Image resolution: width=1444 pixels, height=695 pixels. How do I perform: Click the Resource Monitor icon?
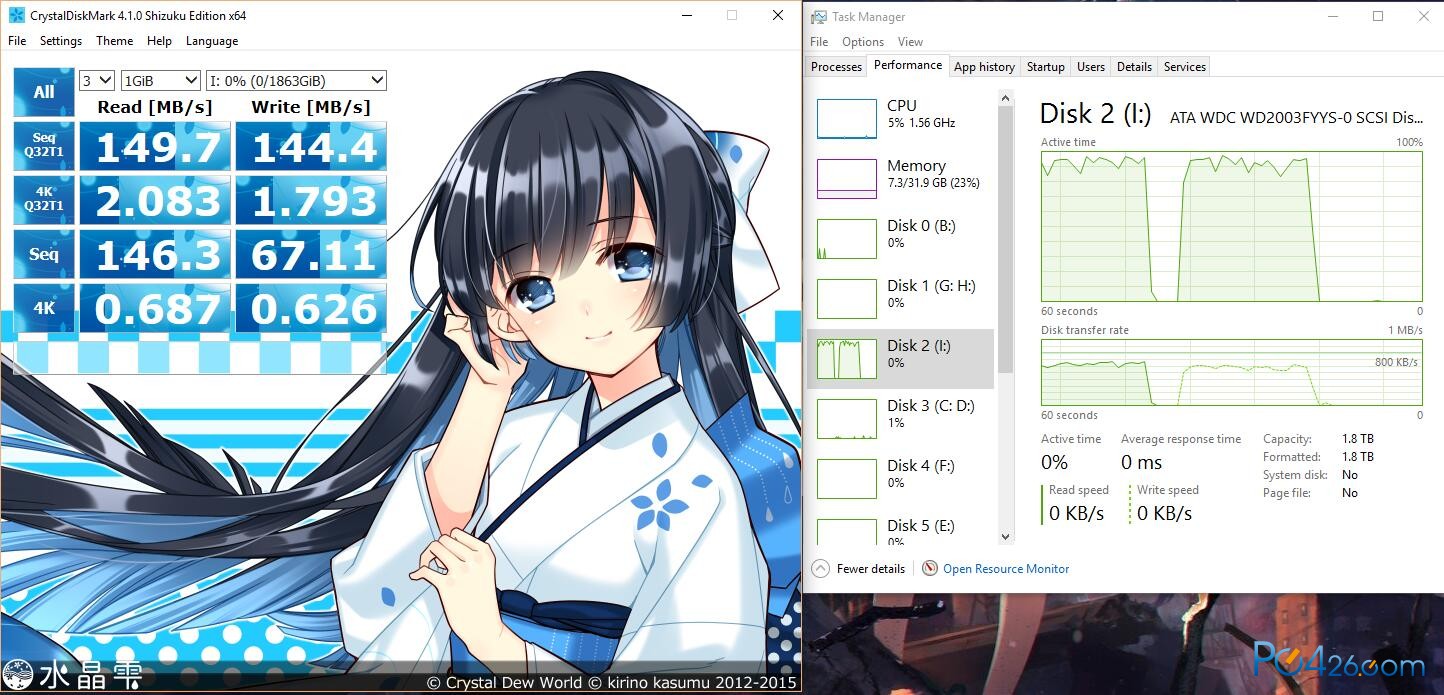pyautogui.click(x=930, y=568)
